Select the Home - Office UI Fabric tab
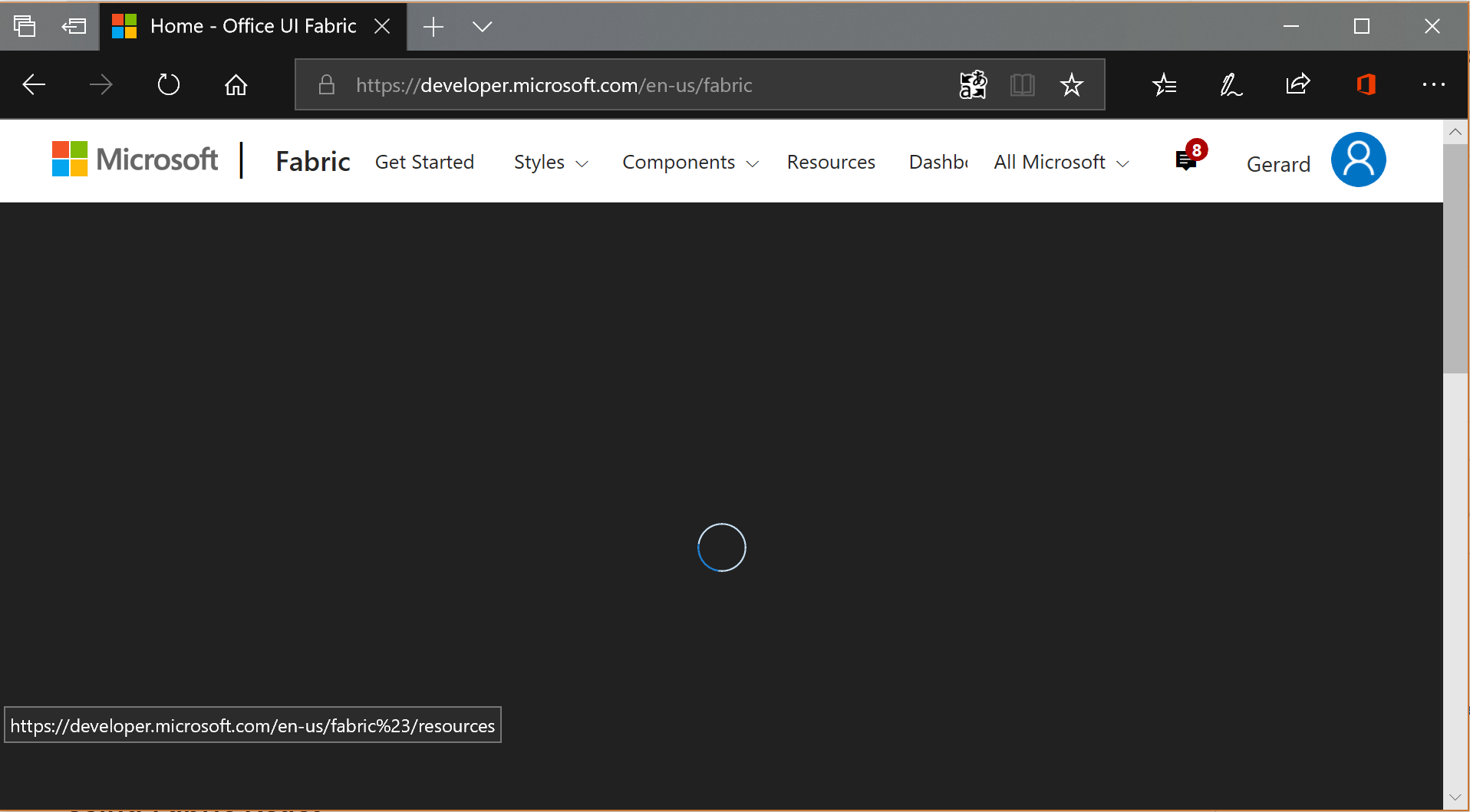The image size is (1470, 812). [252, 26]
